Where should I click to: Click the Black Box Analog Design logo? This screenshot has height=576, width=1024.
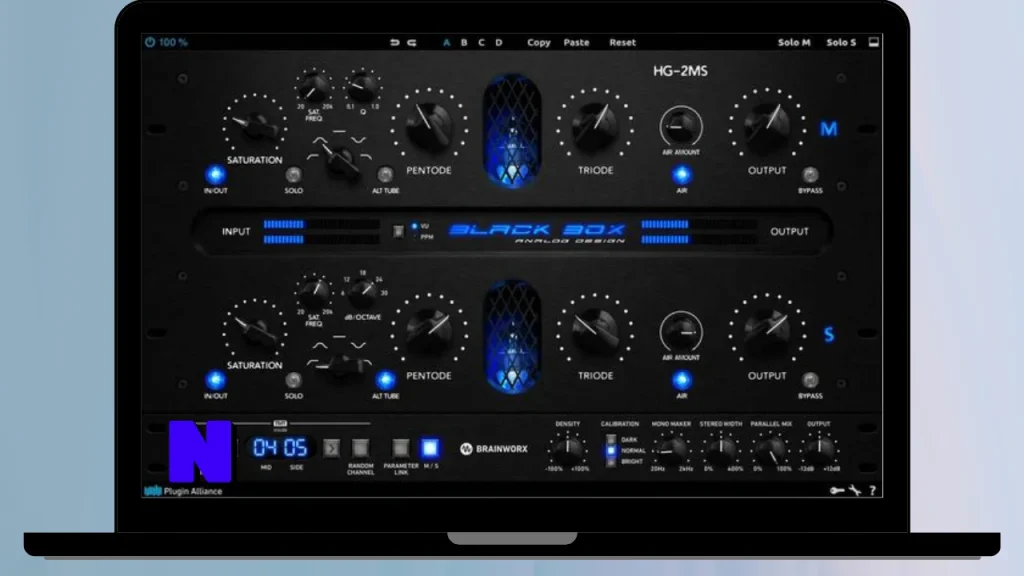tap(538, 232)
